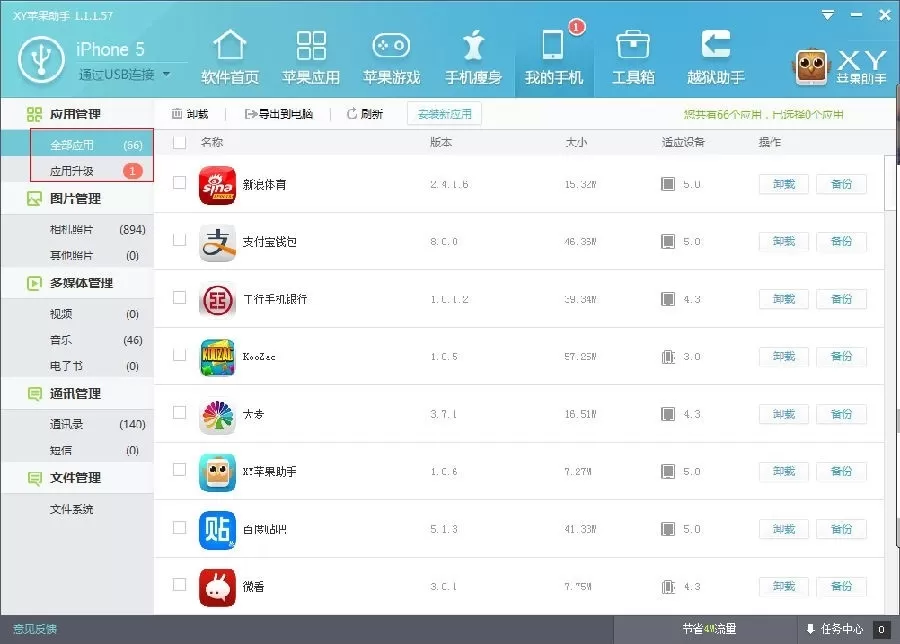Click the 文件管理 section icon
Screen dimensions: 900x644
[x=34, y=478]
